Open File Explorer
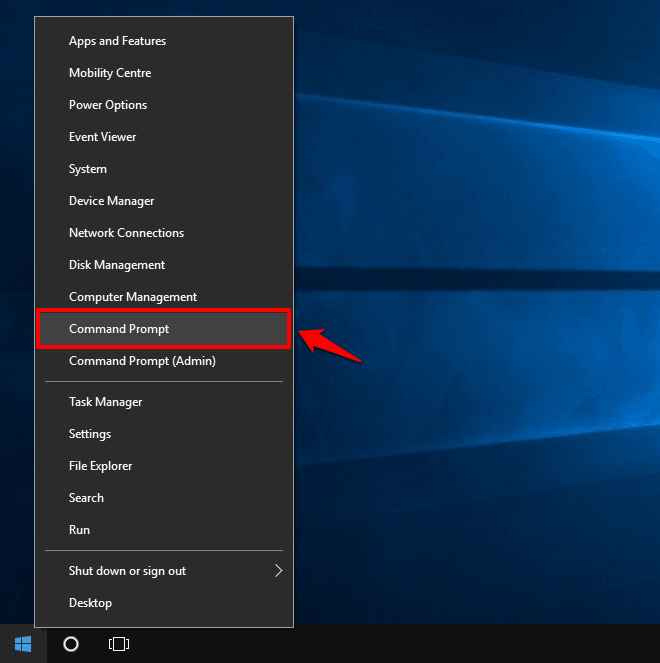Screen dimensions: 660x663 pyautogui.click(x=100, y=466)
